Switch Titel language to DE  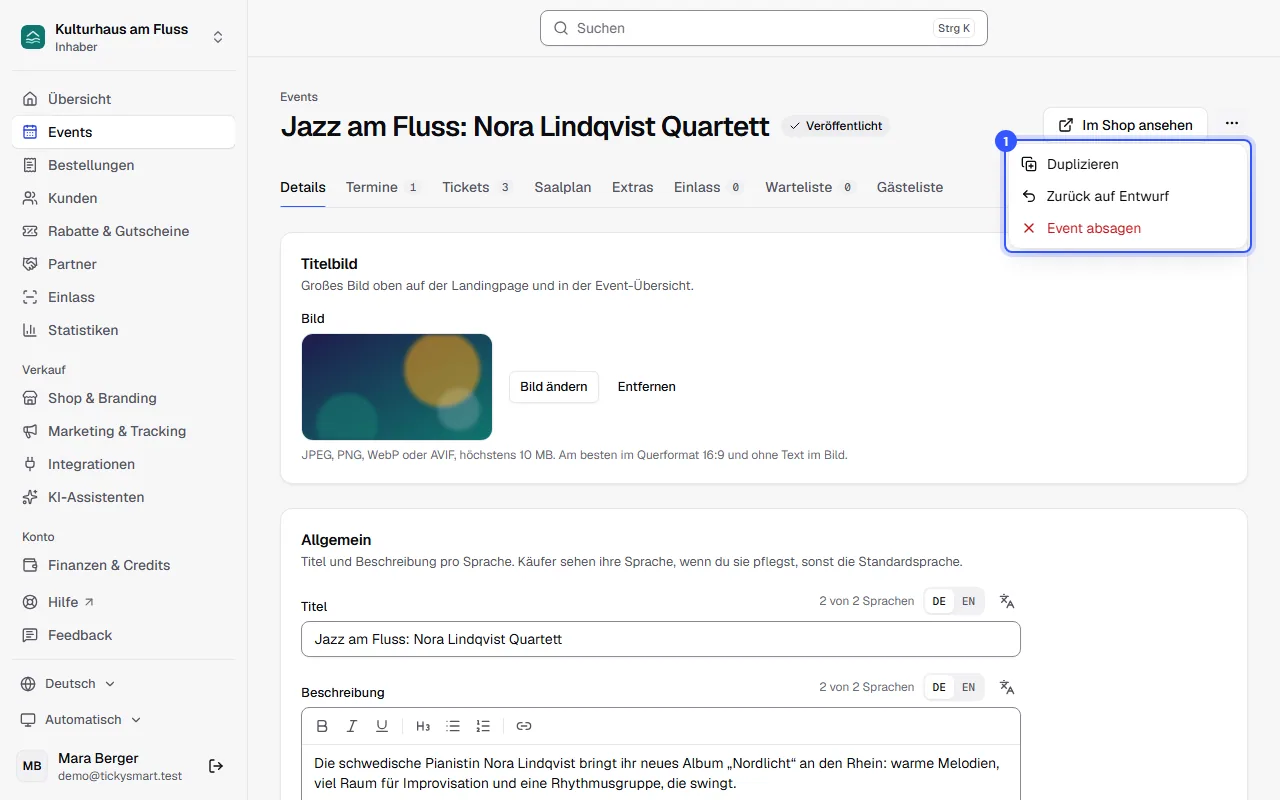[939, 601]
